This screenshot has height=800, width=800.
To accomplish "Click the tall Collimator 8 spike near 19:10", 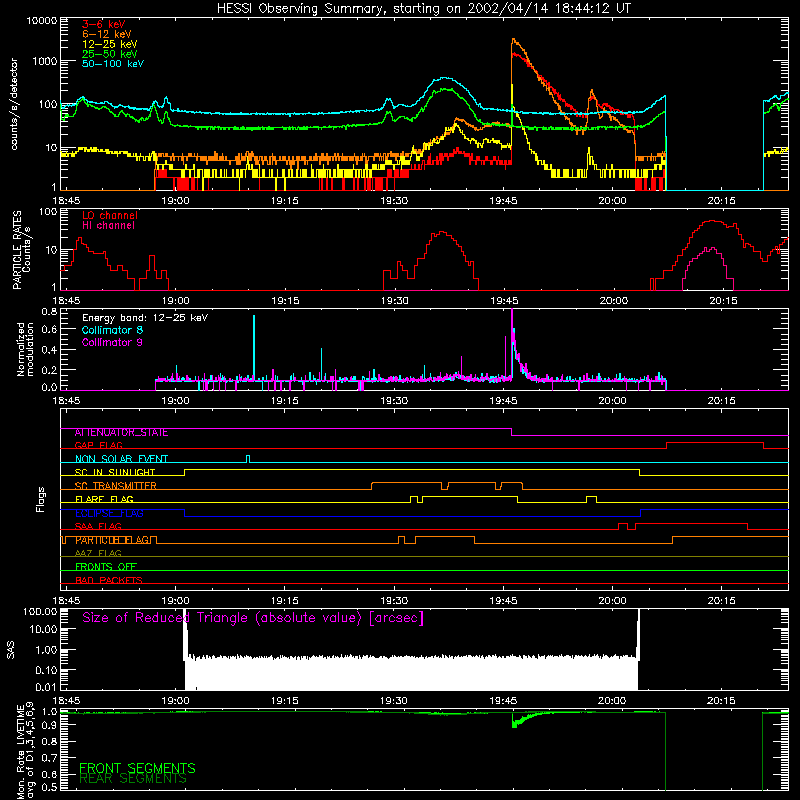I will [254, 347].
